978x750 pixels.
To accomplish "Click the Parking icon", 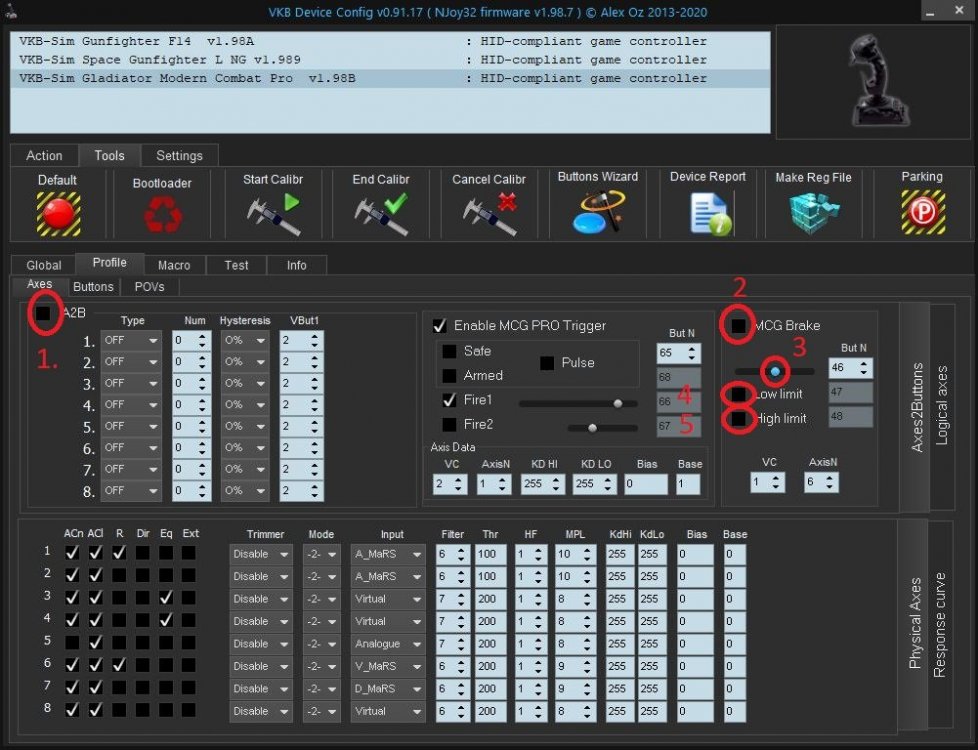I will [921, 211].
